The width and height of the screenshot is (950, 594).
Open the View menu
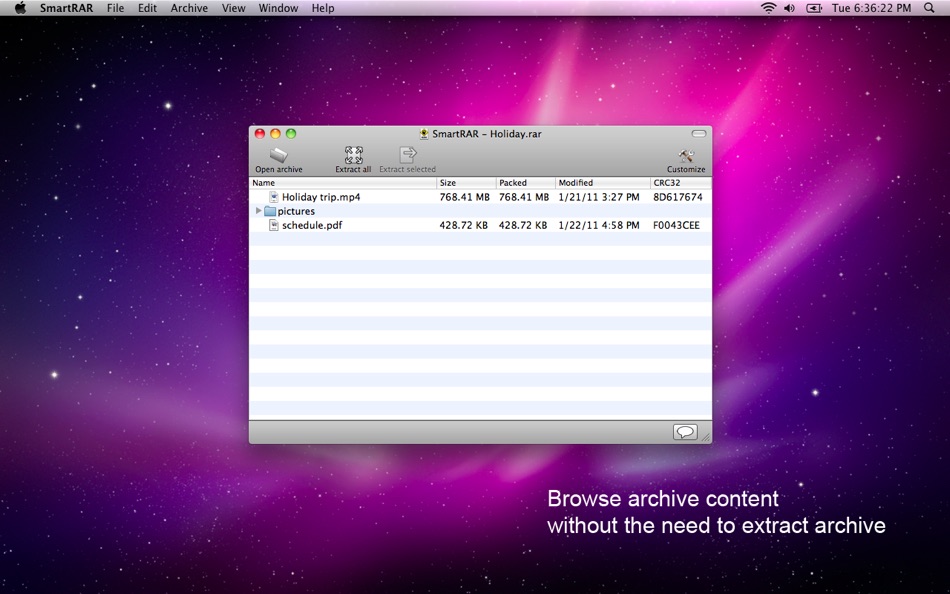pos(233,8)
